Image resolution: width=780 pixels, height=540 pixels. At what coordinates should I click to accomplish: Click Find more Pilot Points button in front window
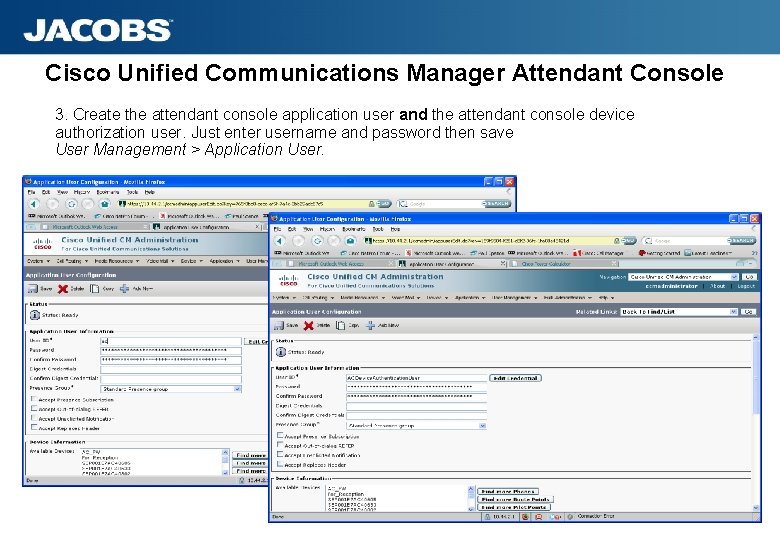click(x=514, y=507)
